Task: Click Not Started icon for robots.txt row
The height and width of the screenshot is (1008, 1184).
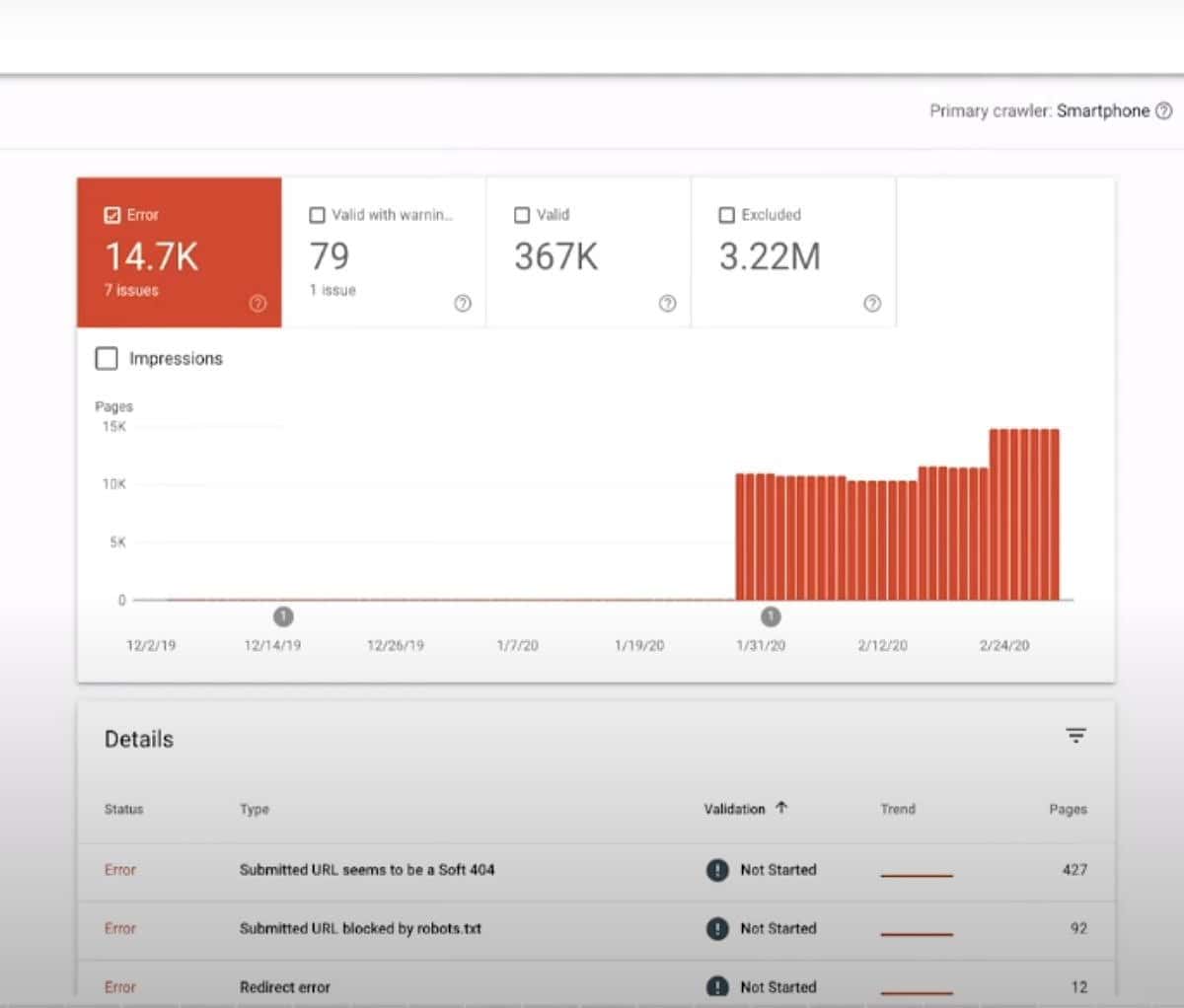Action: [717, 928]
